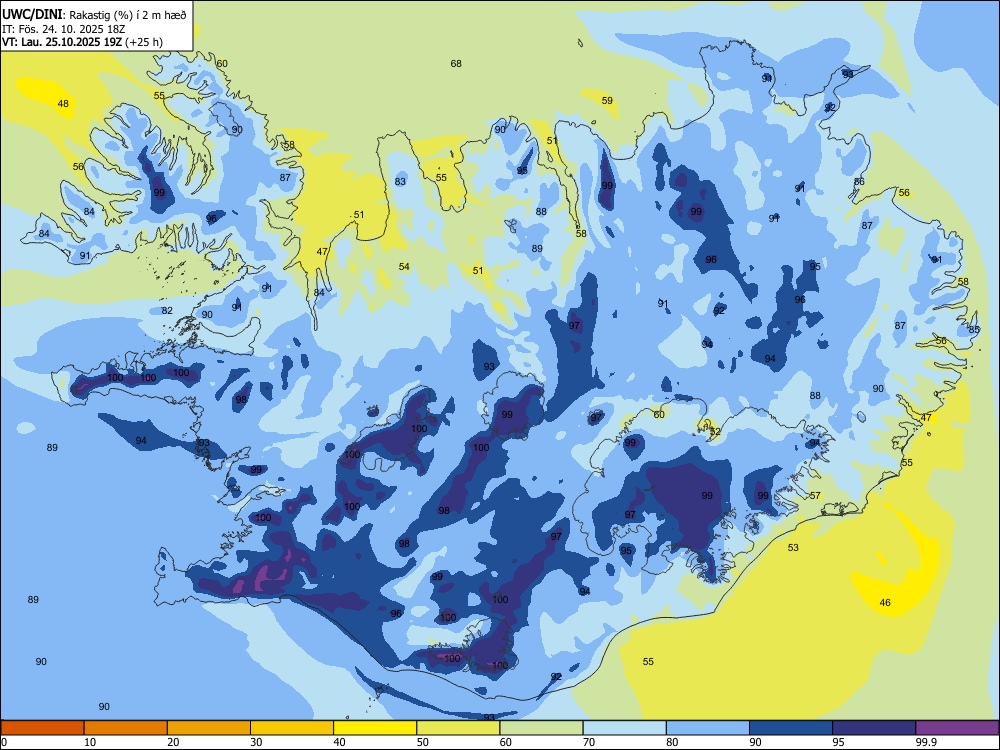Select the pale blue 70–80 legend swatch
This screenshot has height=750, width=1000.
click(625, 728)
